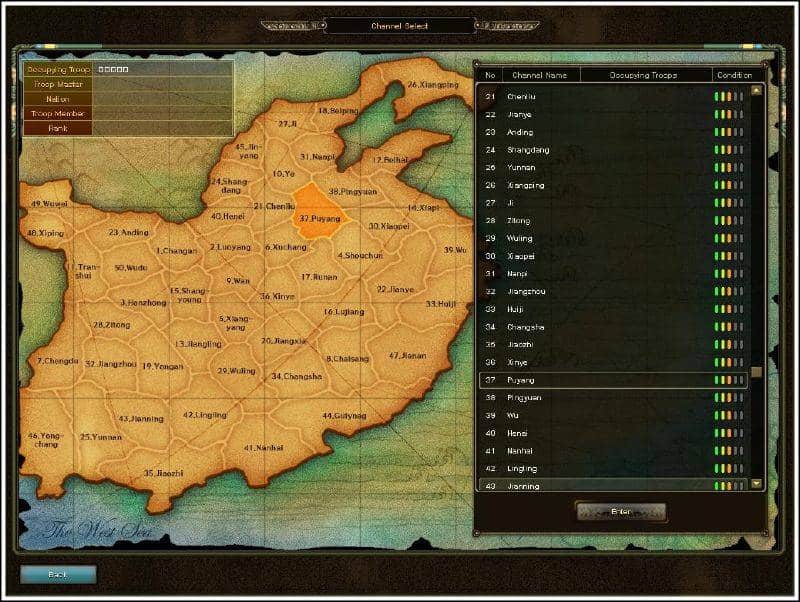The height and width of the screenshot is (602, 800).
Task: Select the 47.Jianan region on the map
Action: 408,356
